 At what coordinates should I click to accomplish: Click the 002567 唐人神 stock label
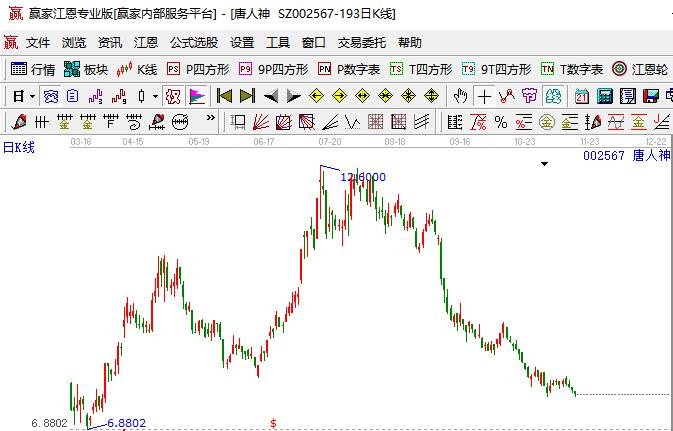(626, 155)
